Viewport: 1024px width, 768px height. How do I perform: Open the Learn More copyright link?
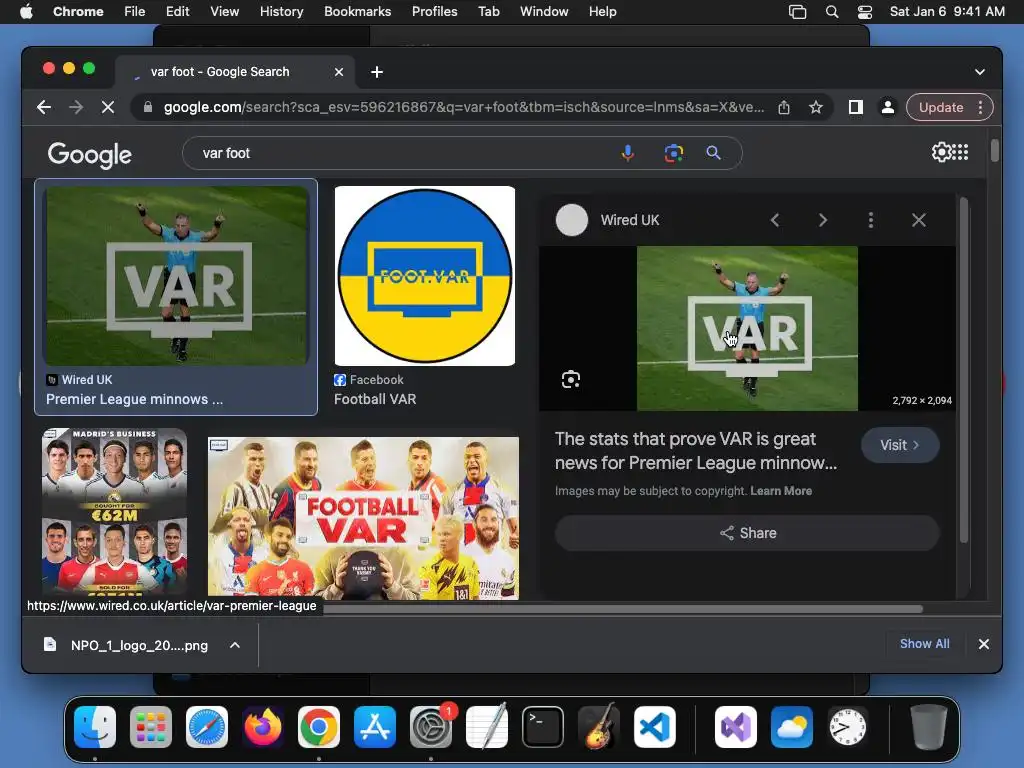781,491
